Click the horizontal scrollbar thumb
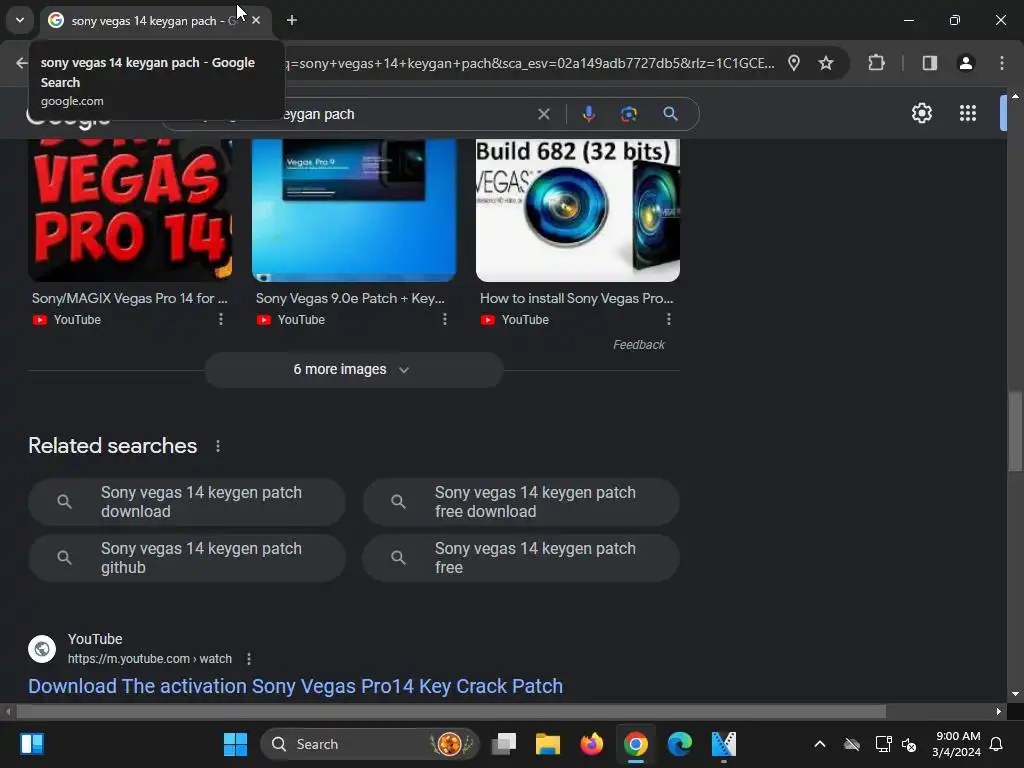This screenshot has height=768, width=1024. tap(451, 711)
